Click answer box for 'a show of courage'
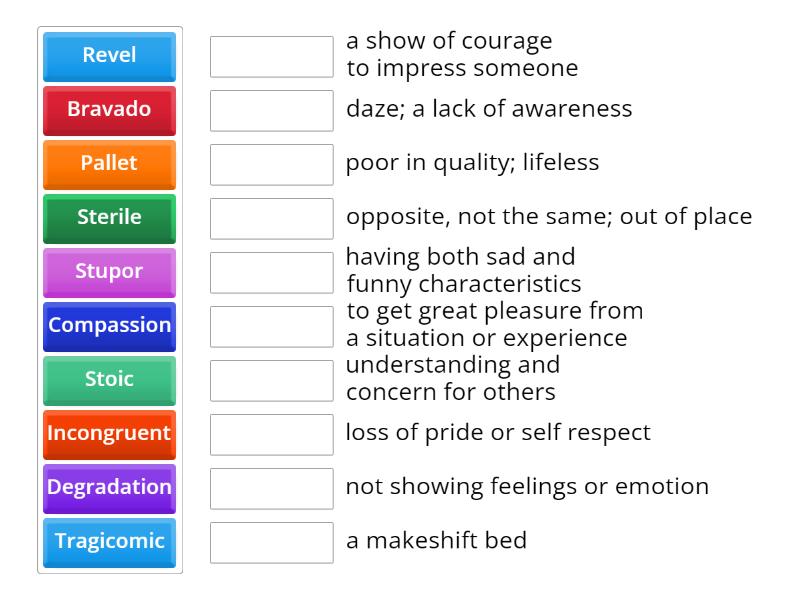The height and width of the screenshot is (600, 800). pyautogui.click(x=272, y=57)
